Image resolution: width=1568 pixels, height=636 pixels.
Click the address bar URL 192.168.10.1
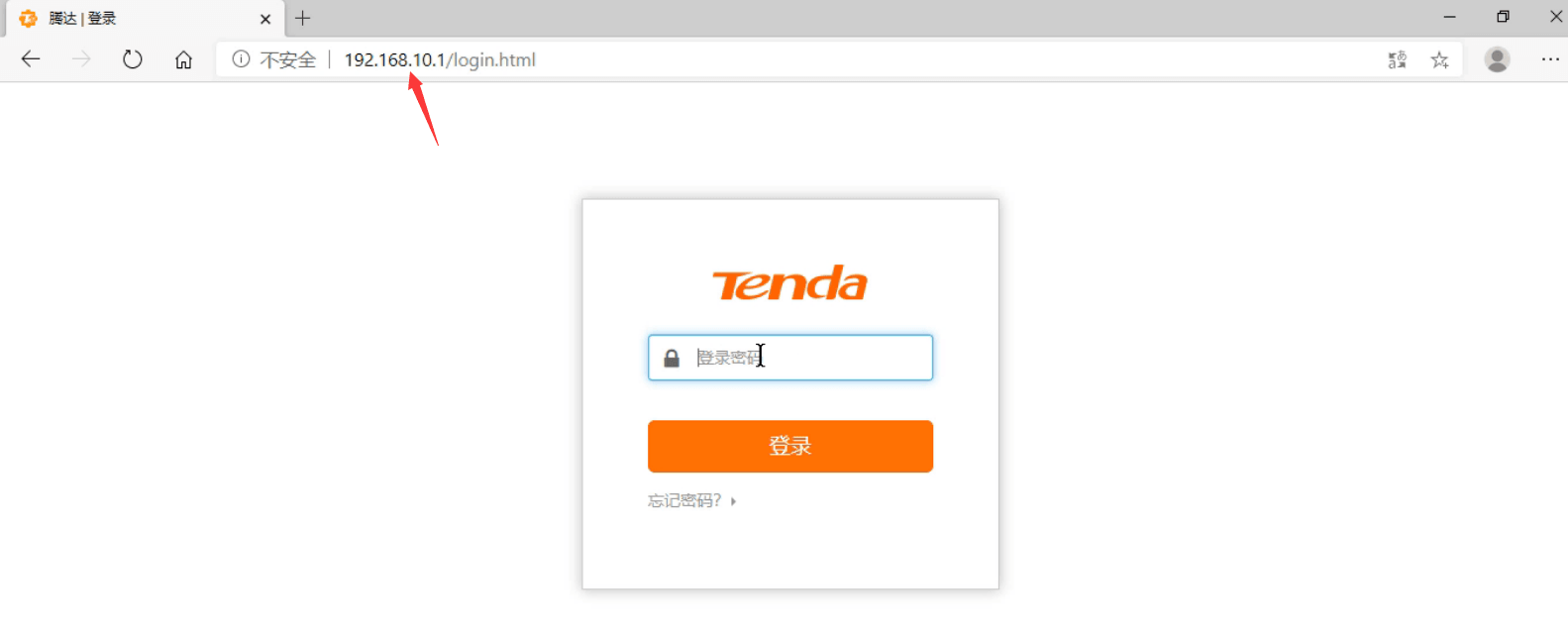394,59
